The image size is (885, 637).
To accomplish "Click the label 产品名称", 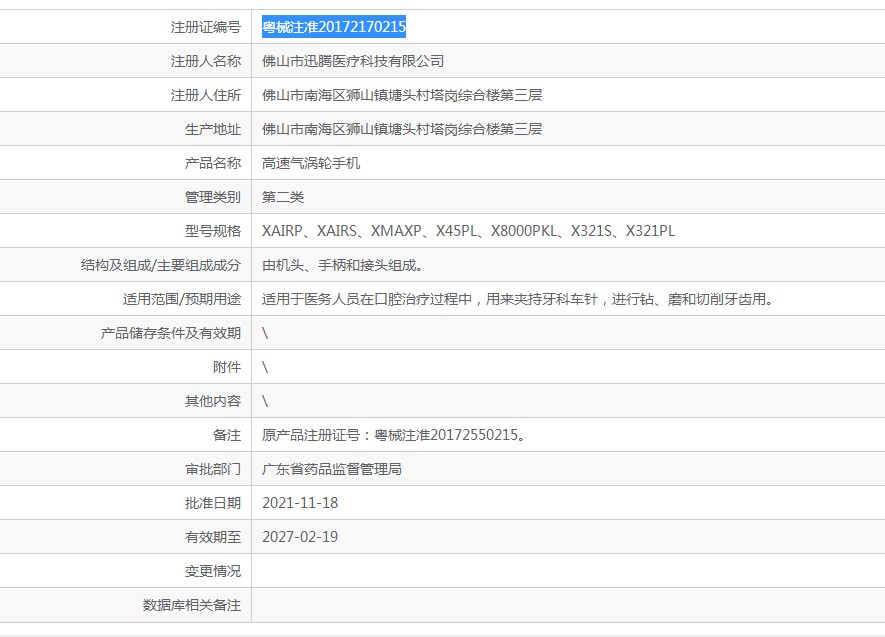I will click(x=213, y=163).
